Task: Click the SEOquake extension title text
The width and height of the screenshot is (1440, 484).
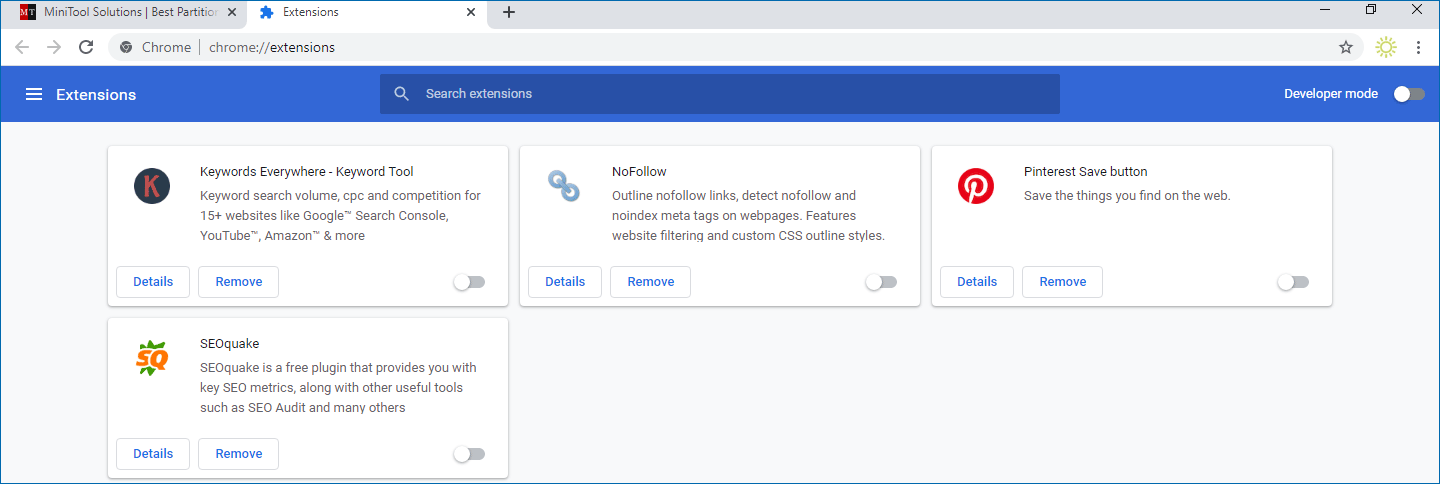Action: point(229,344)
